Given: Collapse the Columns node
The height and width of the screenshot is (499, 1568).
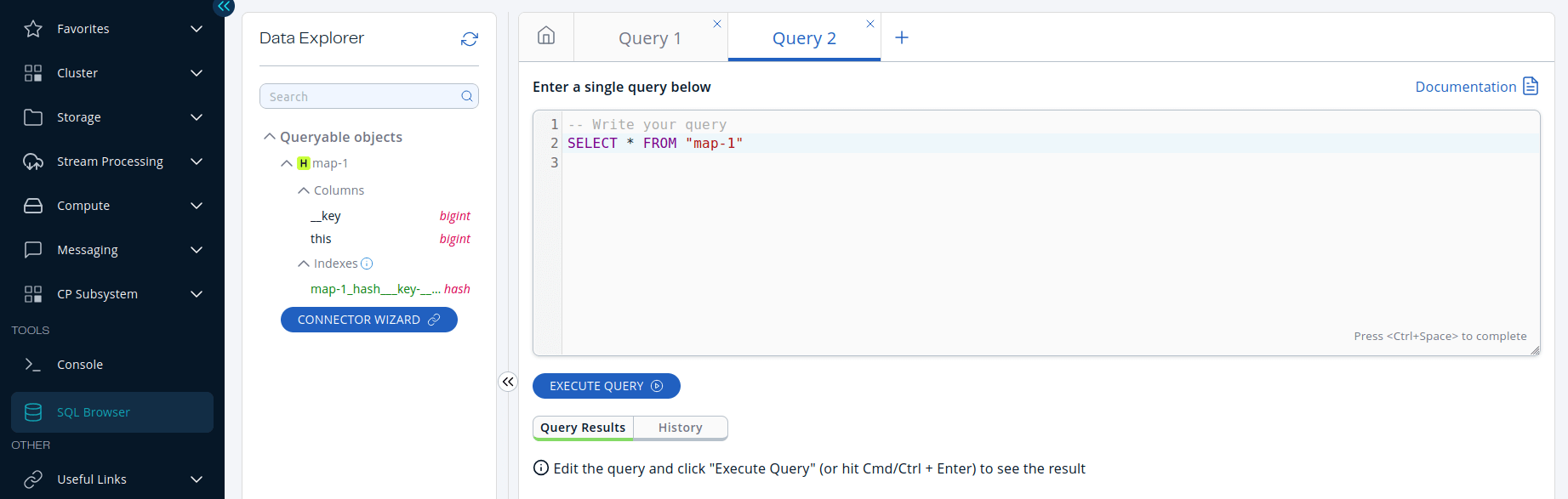Looking at the screenshot, I should [304, 190].
